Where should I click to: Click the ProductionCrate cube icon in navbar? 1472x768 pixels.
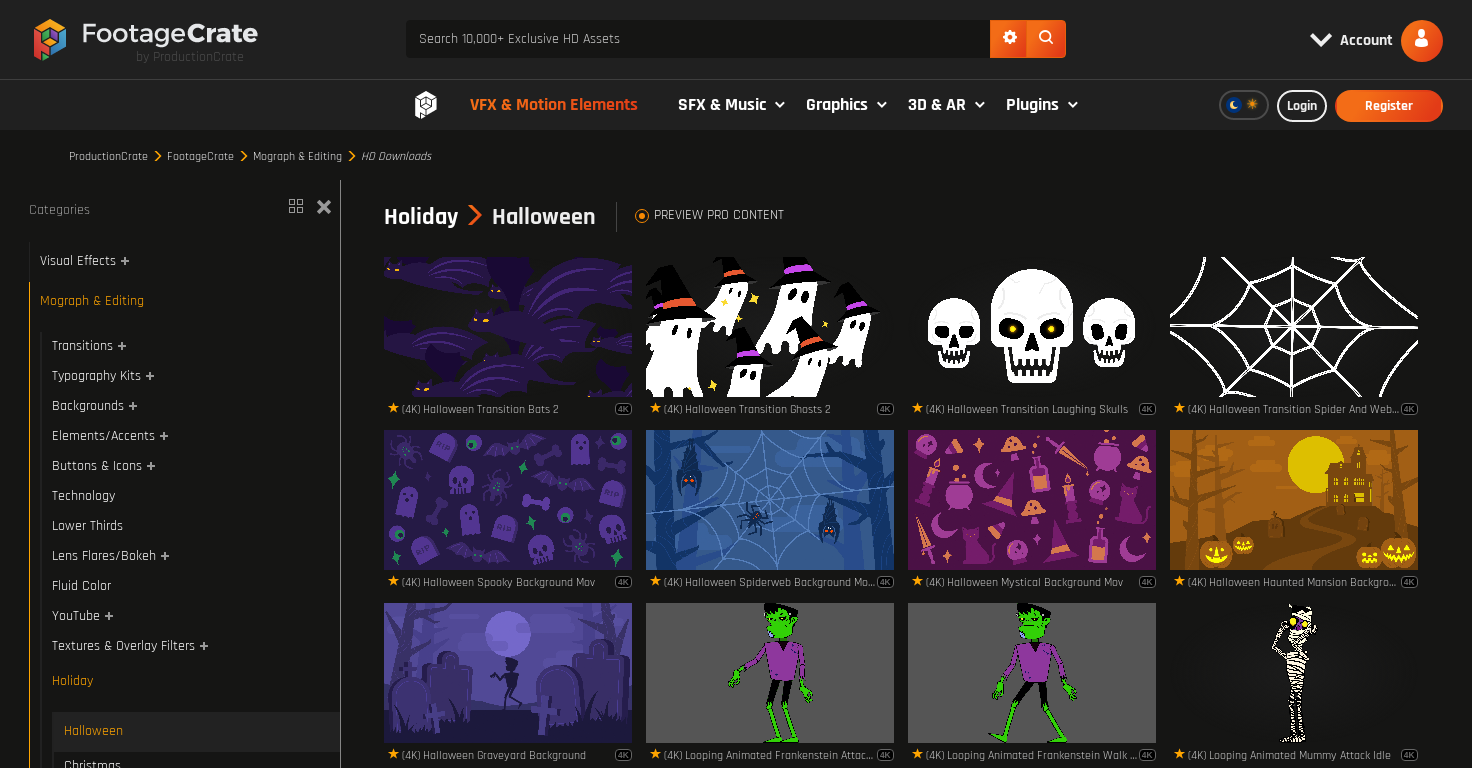point(426,105)
